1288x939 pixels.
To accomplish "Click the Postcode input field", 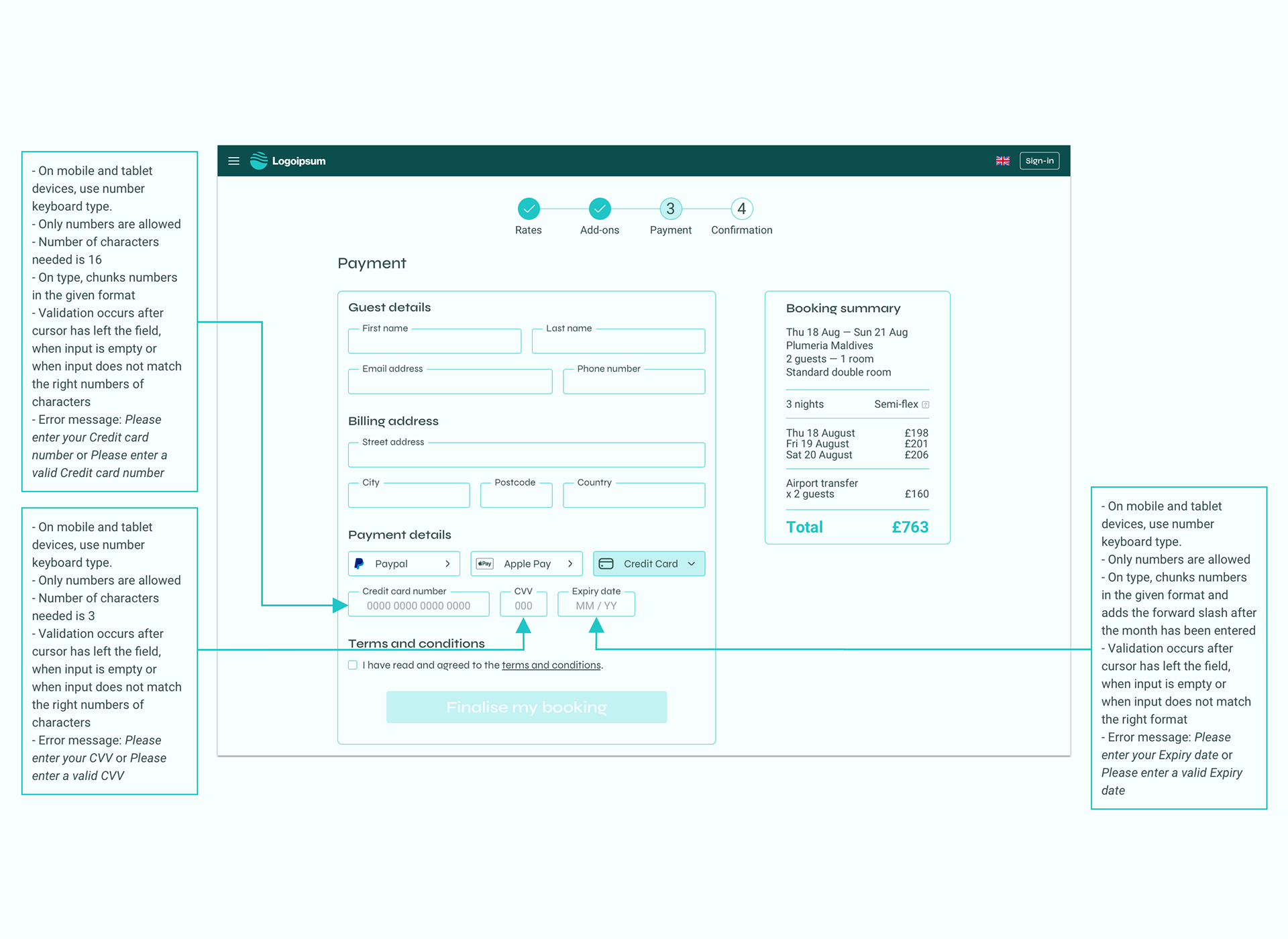I will [517, 495].
